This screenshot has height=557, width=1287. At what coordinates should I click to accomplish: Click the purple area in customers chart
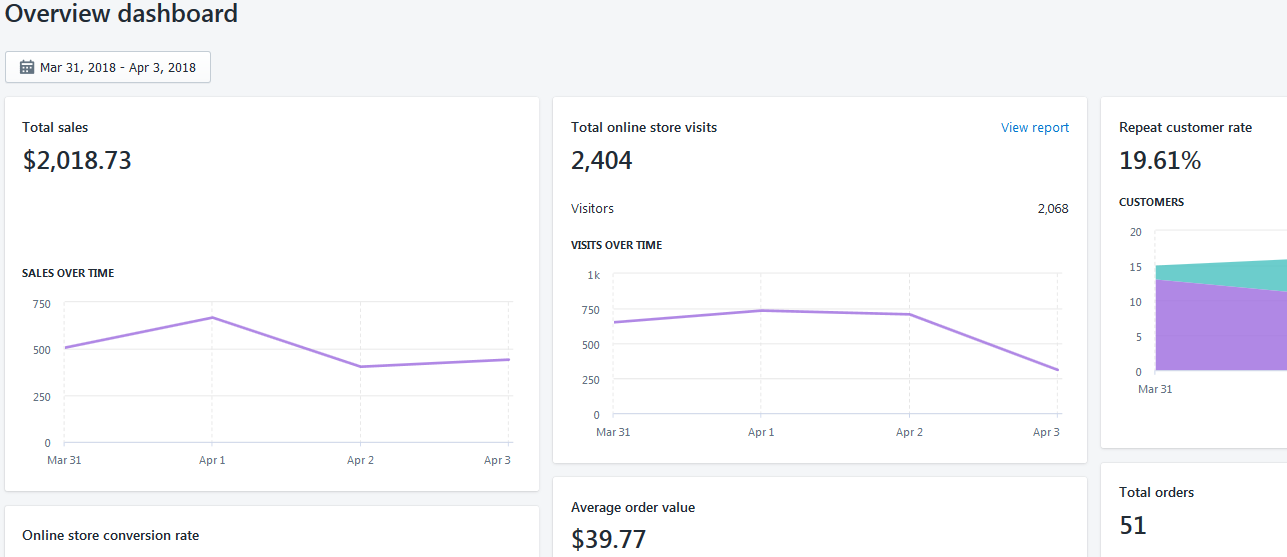pyautogui.click(x=1220, y=330)
